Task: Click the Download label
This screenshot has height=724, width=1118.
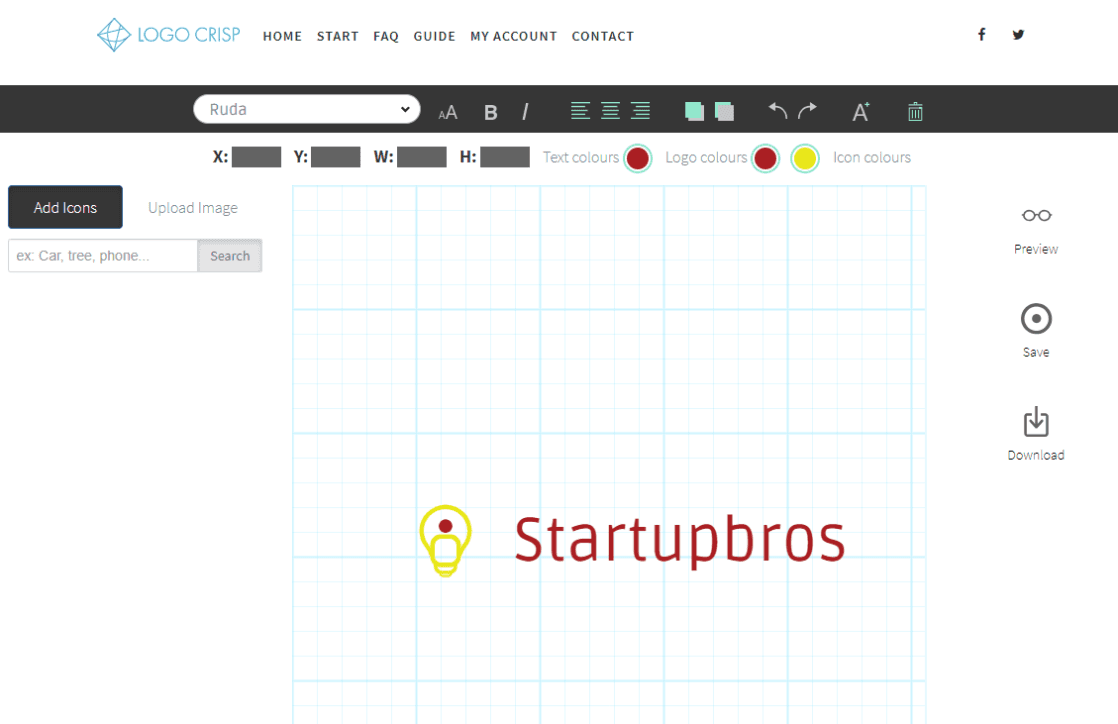Action: [x=1036, y=455]
